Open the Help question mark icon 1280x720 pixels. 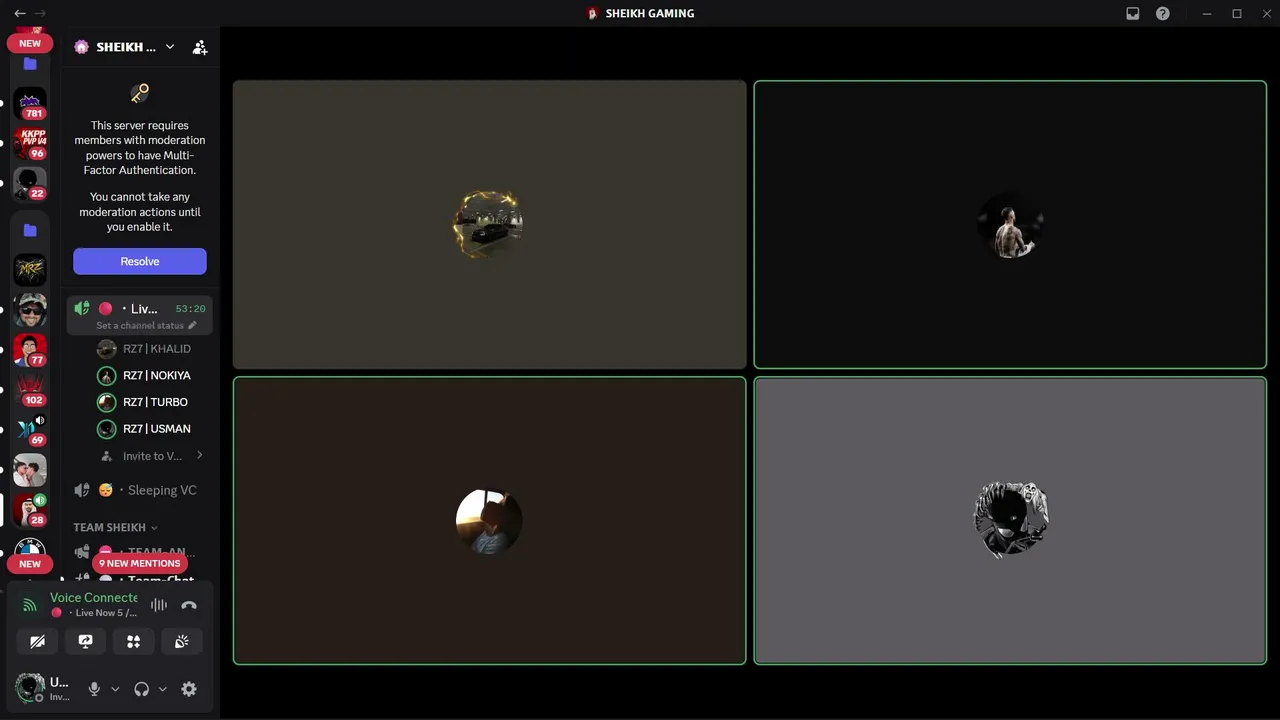coord(1163,13)
